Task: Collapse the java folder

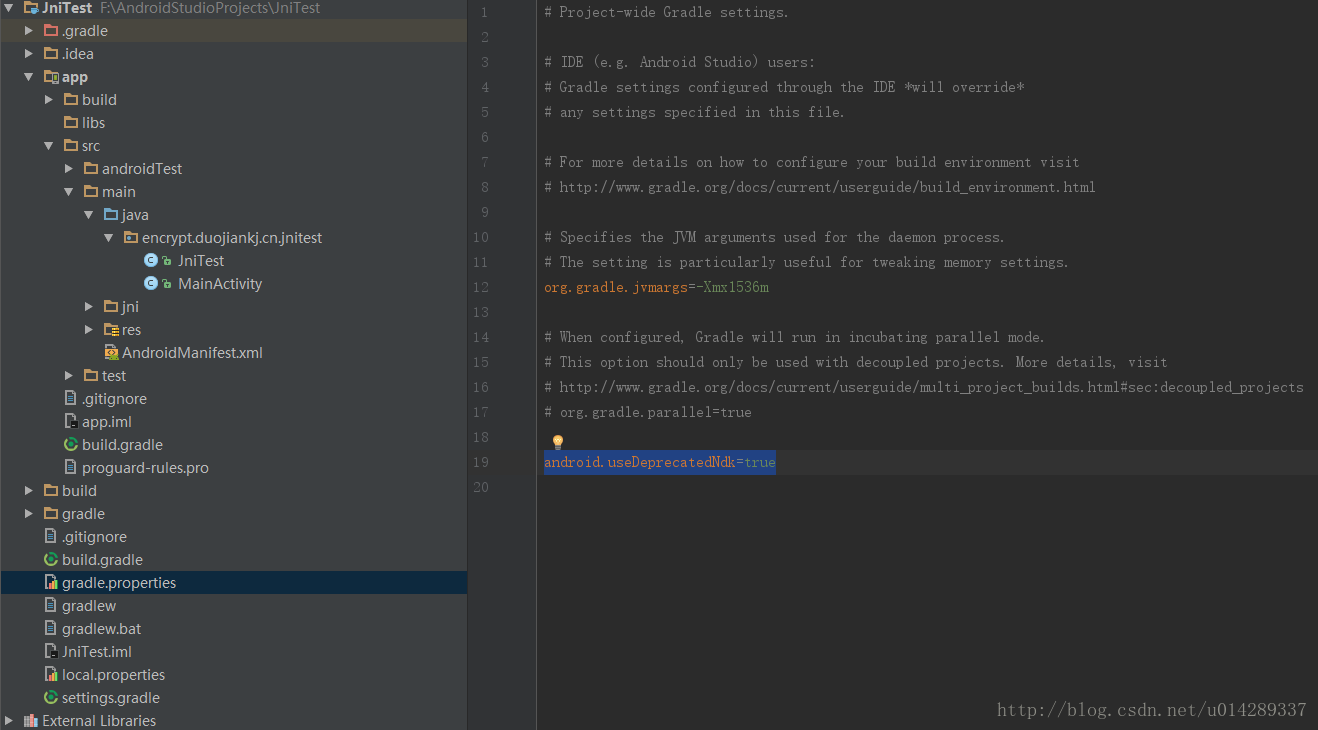Action: (x=89, y=215)
